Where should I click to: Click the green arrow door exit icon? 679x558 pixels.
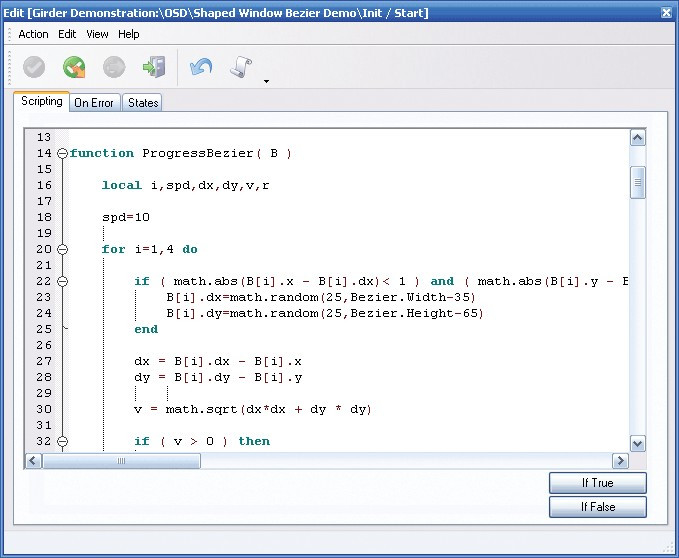154,67
